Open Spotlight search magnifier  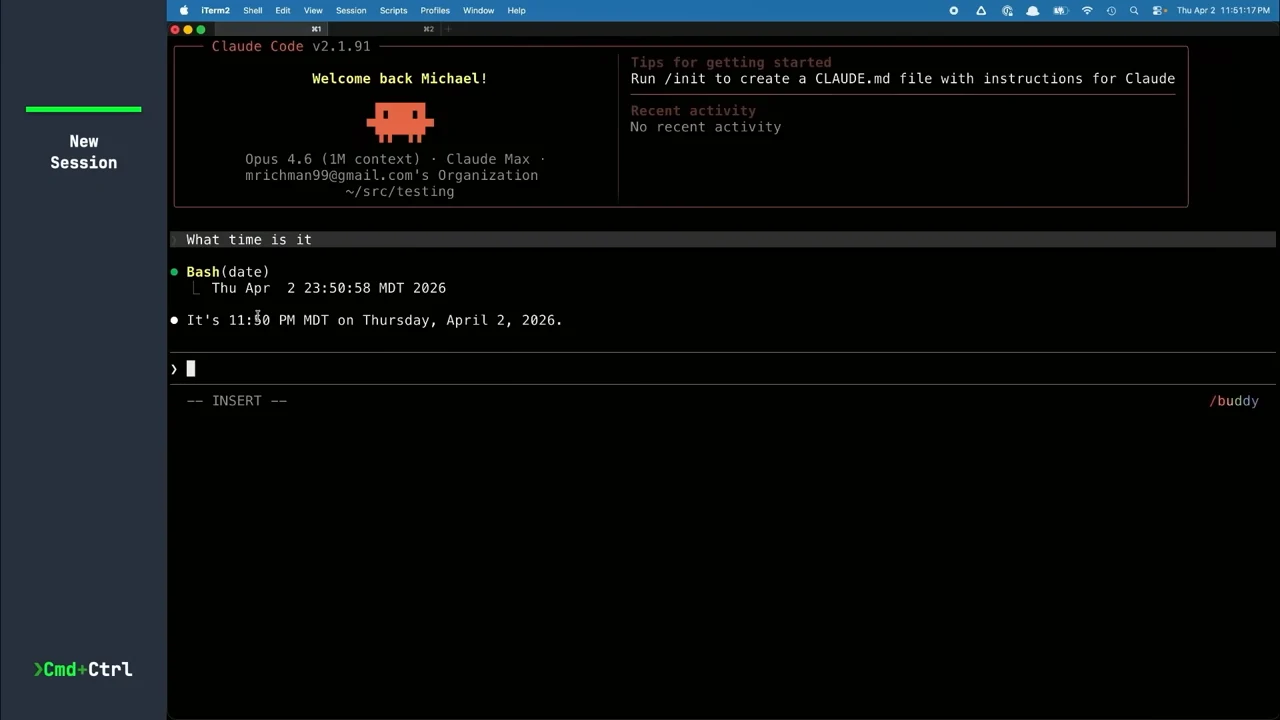pos(1134,10)
